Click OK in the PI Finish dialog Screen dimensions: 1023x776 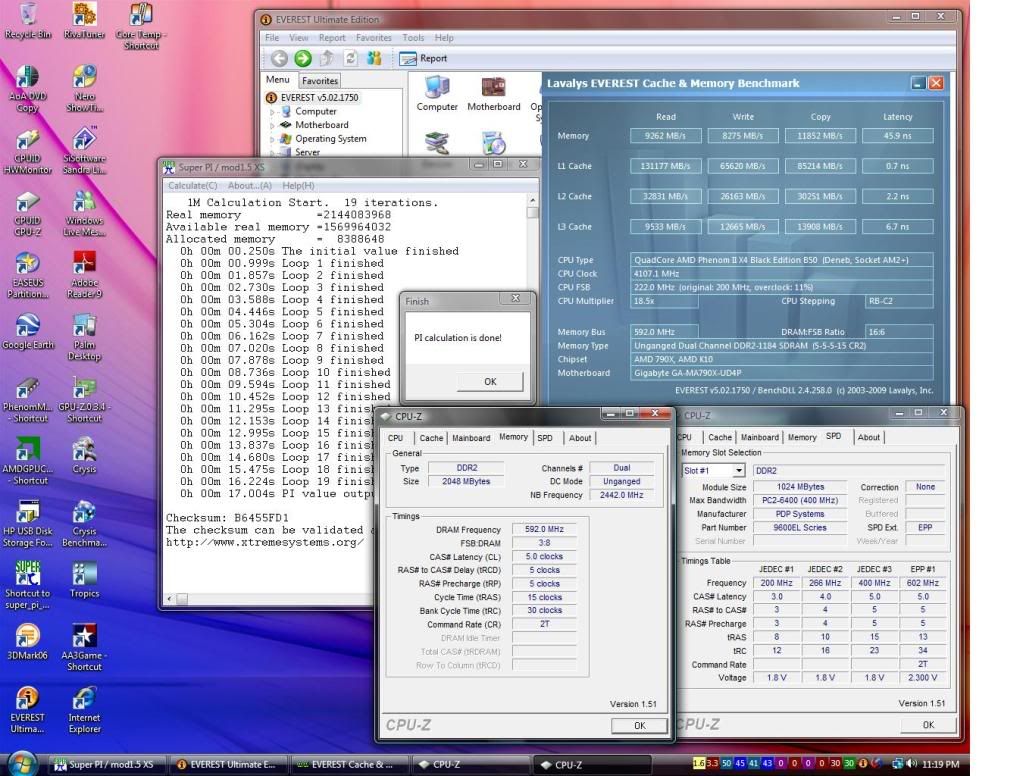tap(490, 382)
